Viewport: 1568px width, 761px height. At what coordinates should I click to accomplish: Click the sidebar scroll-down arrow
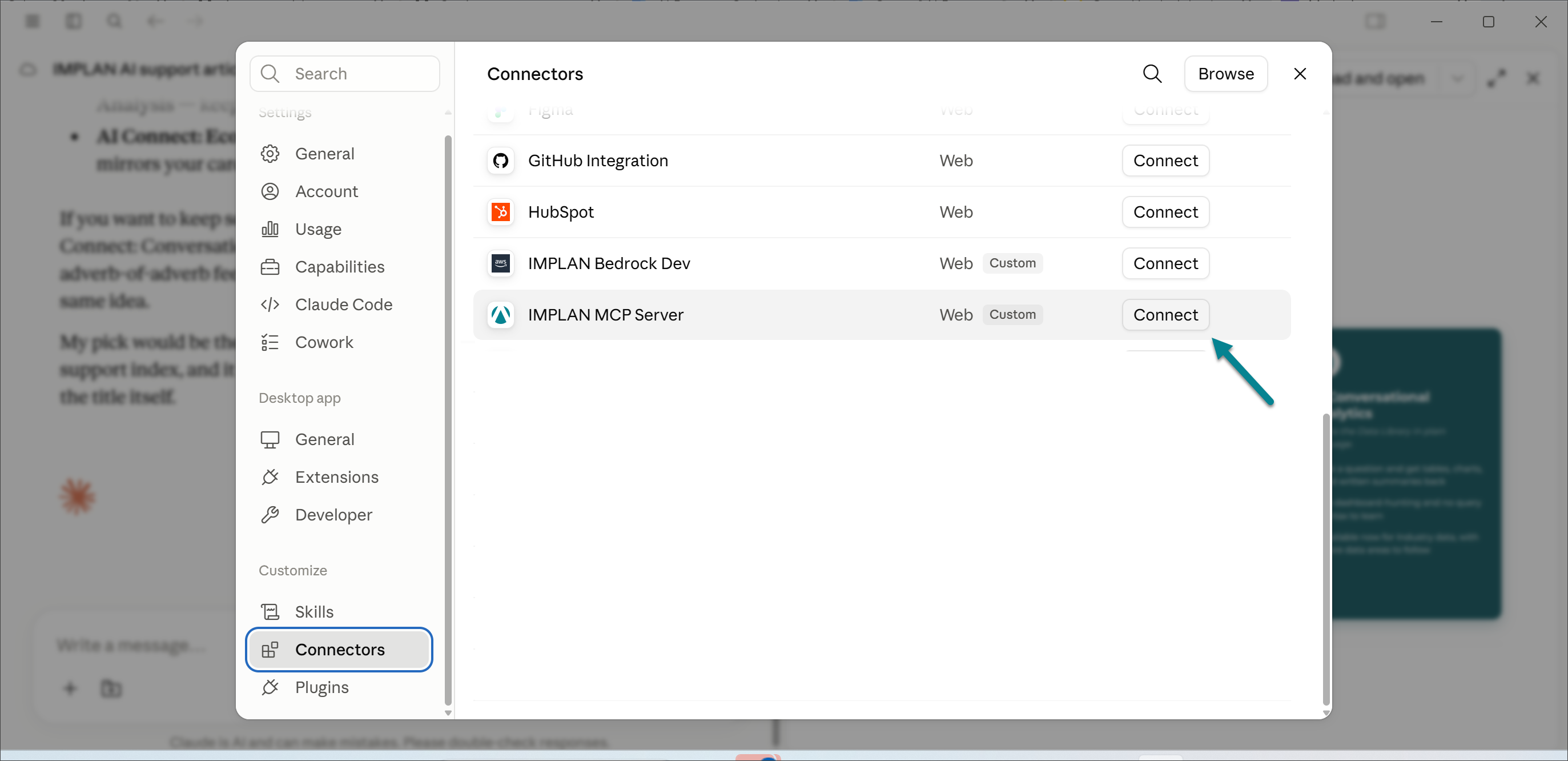[x=448, y=713]
